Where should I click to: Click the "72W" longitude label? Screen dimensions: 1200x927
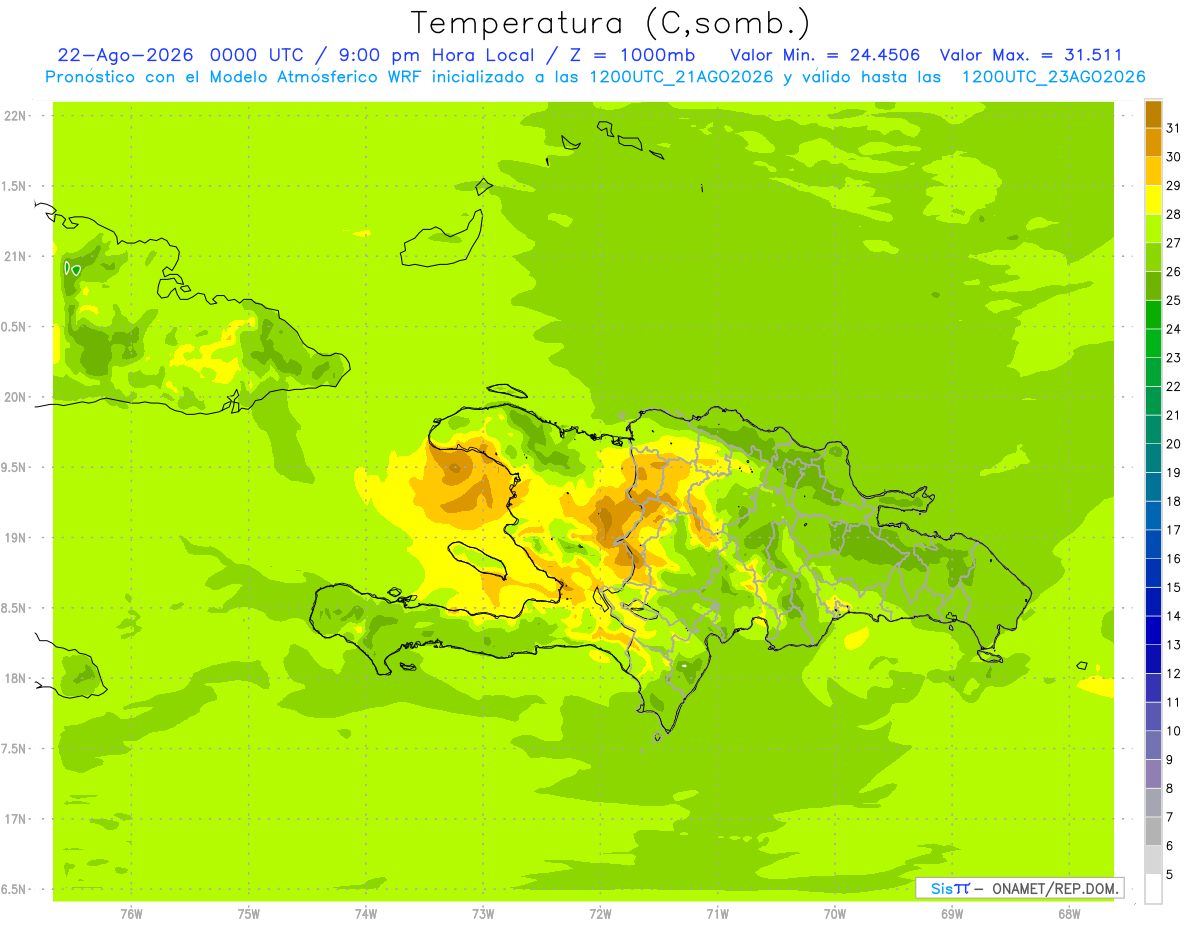pos(600,914)
